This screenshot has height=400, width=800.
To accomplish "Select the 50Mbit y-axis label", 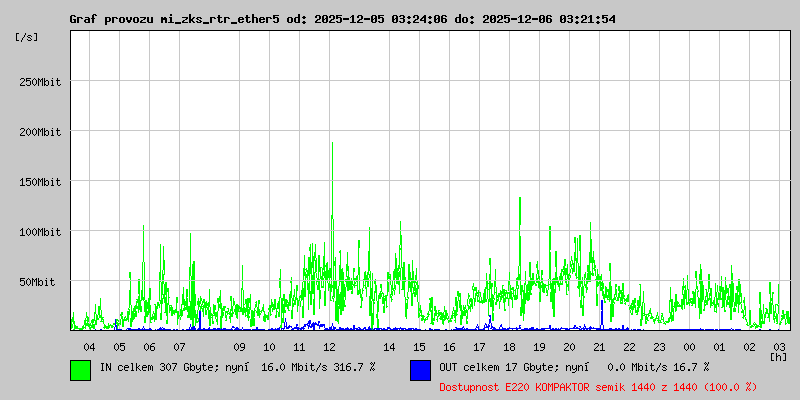I will click(x=43, y=282).
